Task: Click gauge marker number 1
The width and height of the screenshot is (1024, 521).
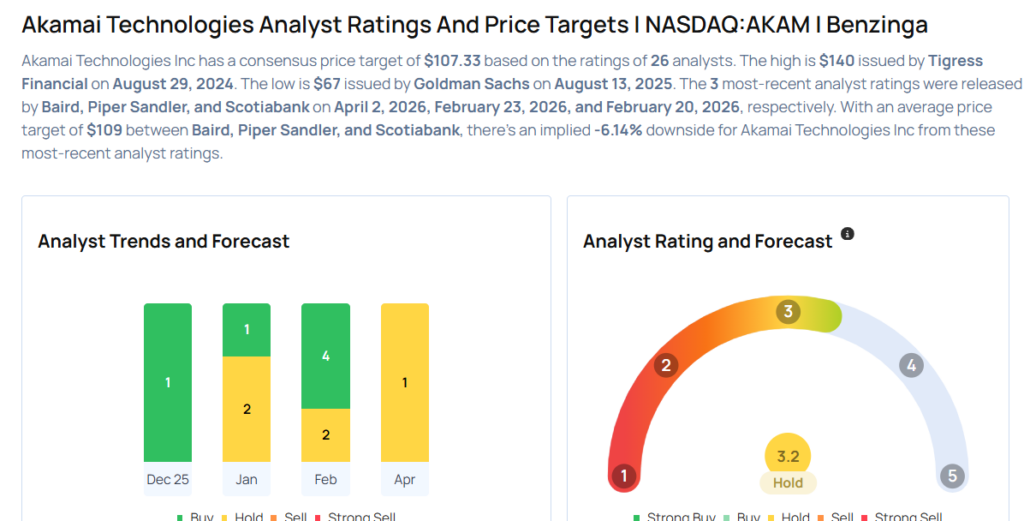Action: click(624, 475)
